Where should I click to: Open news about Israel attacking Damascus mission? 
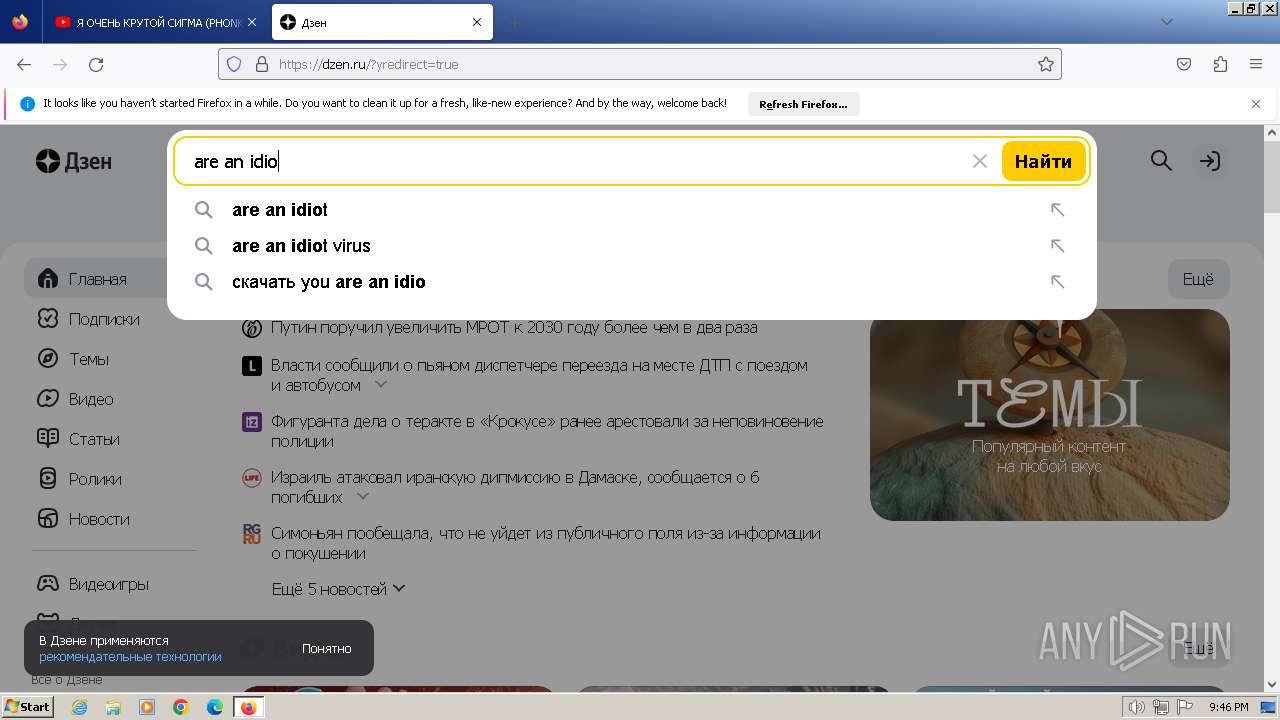coord(515,487)
